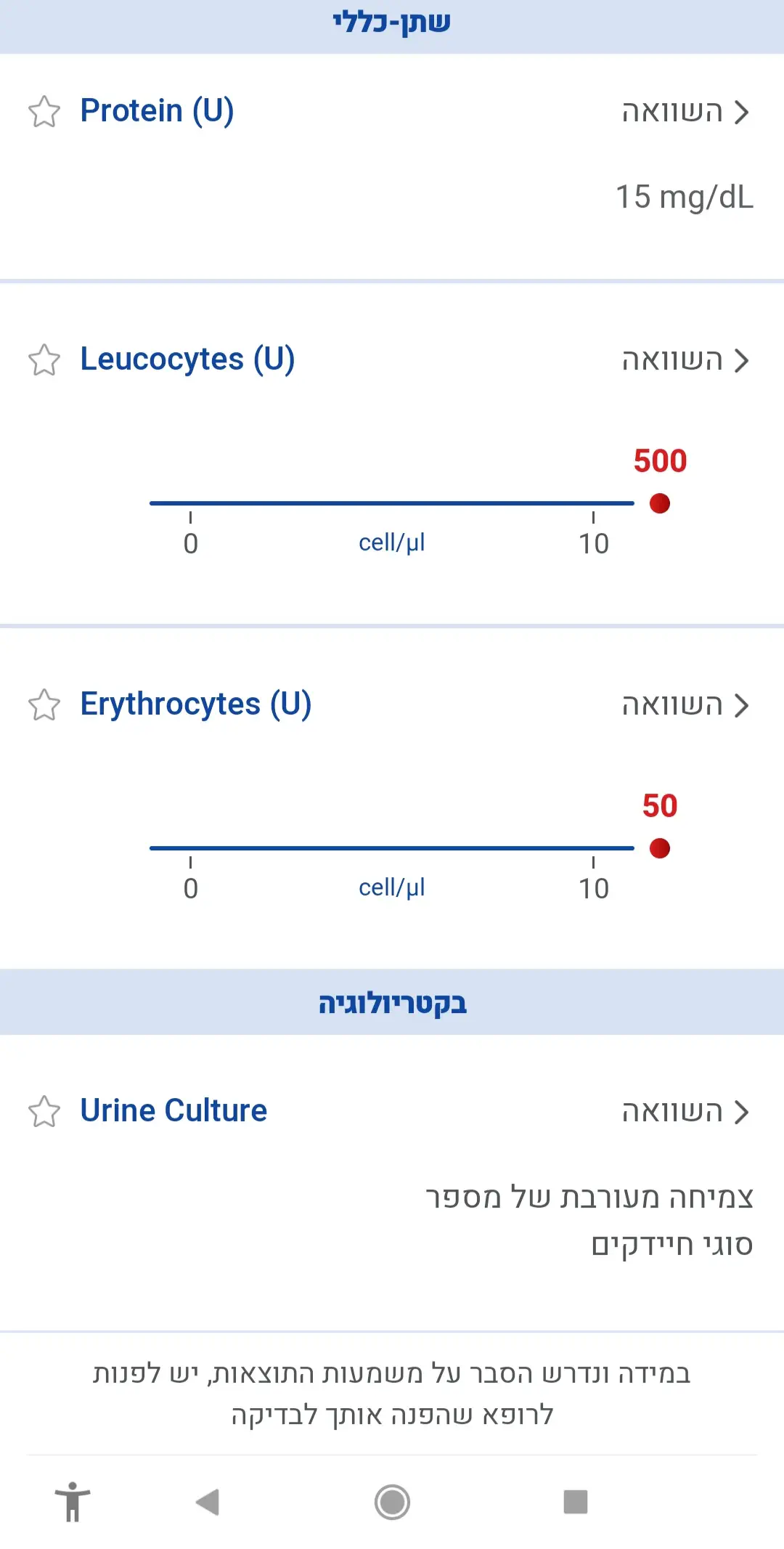784x1549 pixels.
Task: Open the Urine Culture comparison chevron
Action: tap(740, 1113)
